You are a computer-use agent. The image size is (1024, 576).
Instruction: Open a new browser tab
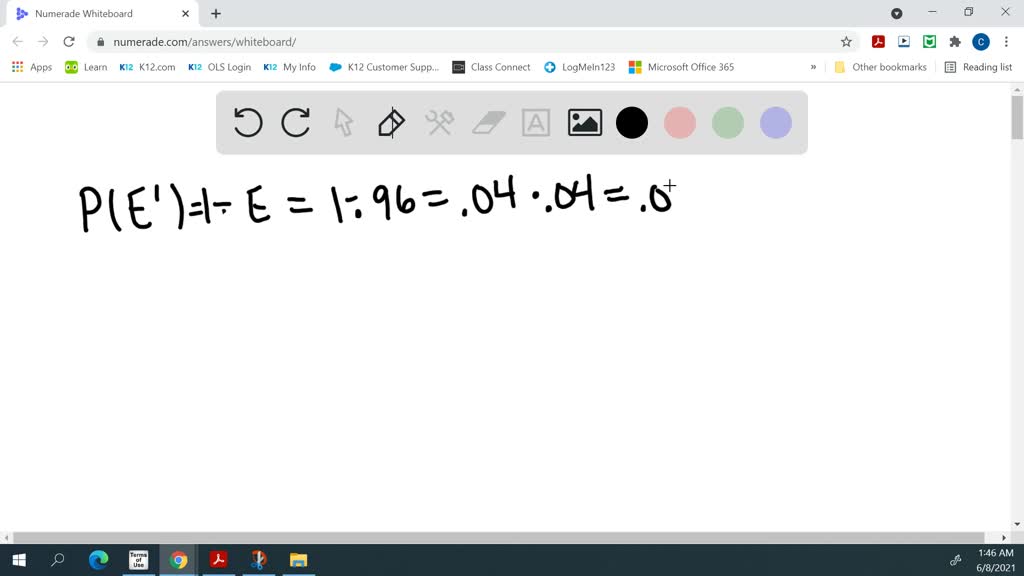216,14
